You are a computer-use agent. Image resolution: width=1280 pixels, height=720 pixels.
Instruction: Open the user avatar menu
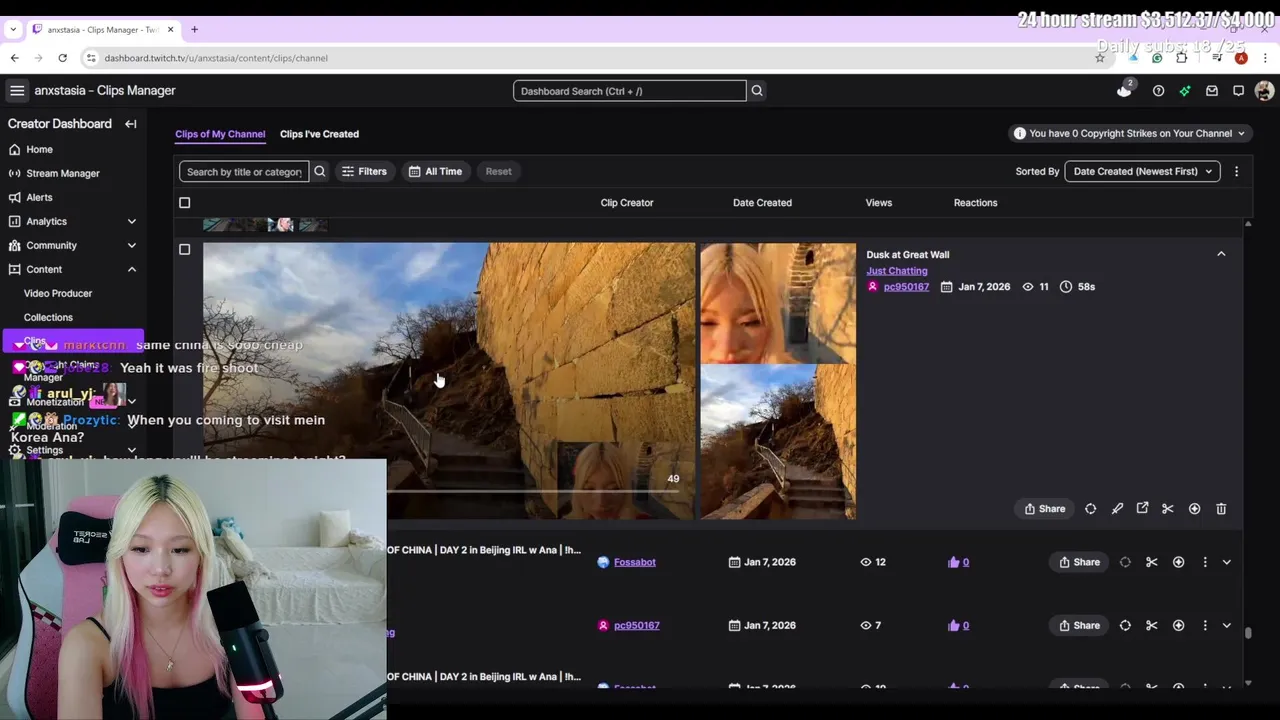[1264, 91]
